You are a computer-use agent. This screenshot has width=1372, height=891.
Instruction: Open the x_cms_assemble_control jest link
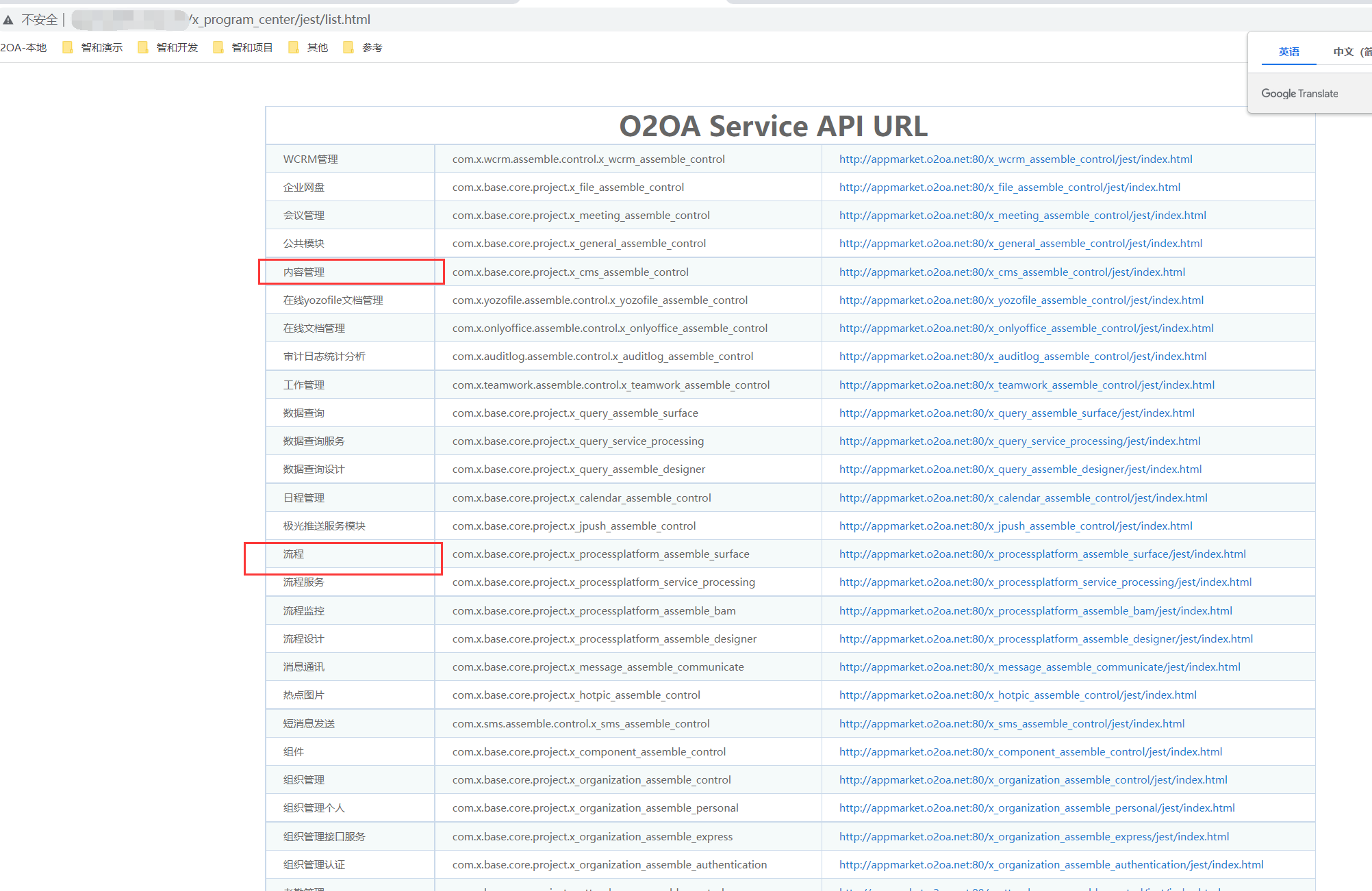[x=1012, y=272]
